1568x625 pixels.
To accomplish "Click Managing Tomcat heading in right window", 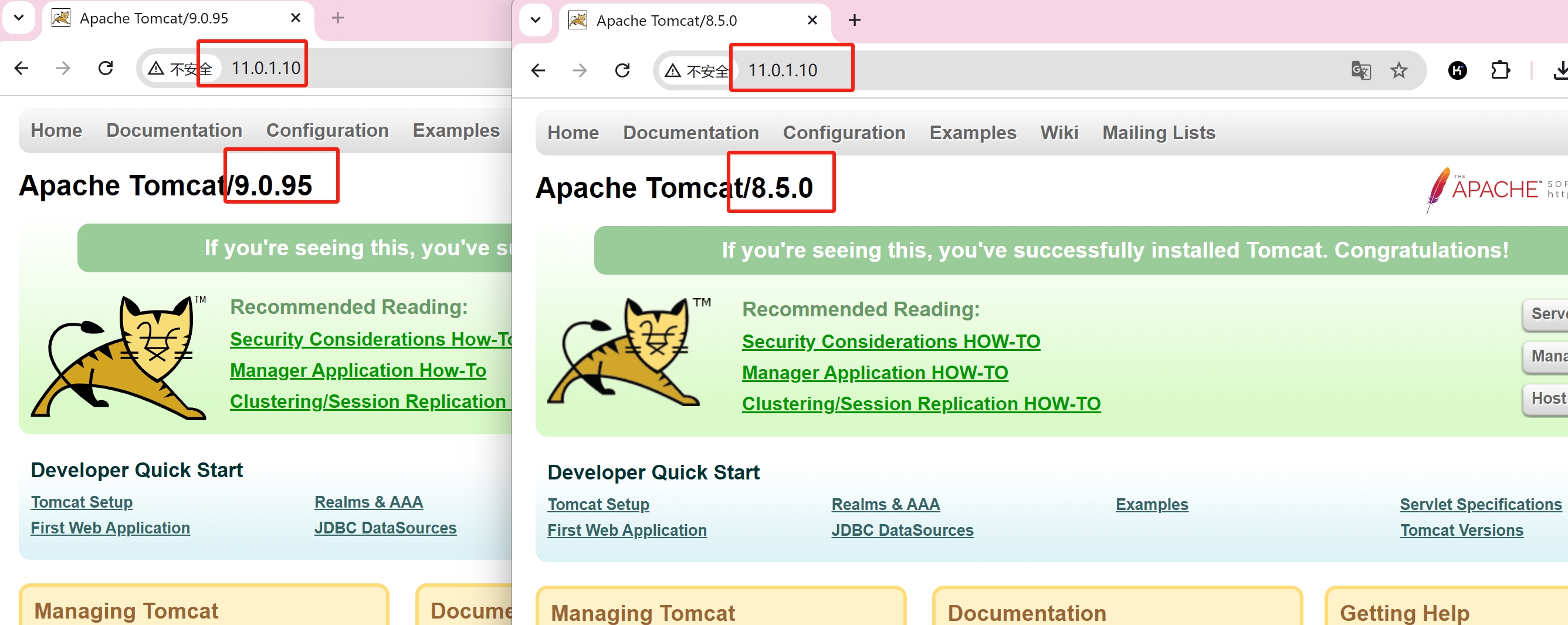I will (643, 613).
